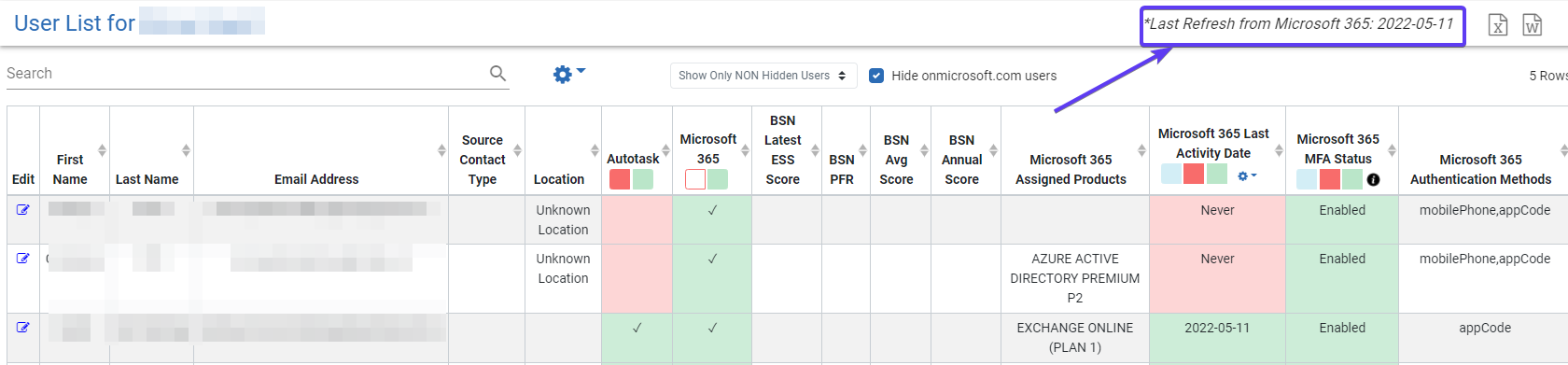Edit the third user row
The height and width of the screenshot is (365, 1568).
tap(23, 328)
